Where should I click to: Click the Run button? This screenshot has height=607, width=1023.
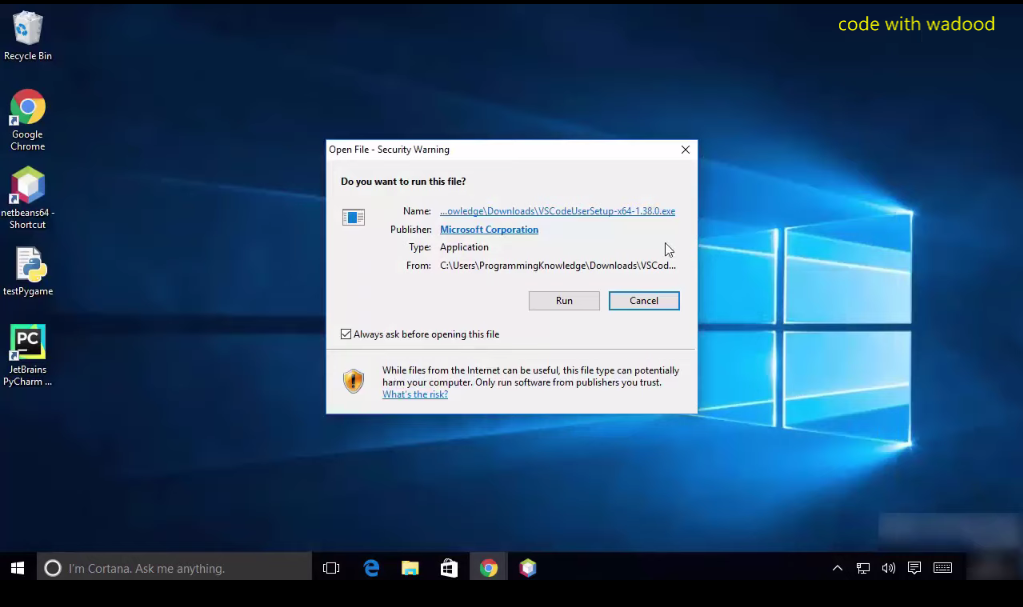click(564, 301)
